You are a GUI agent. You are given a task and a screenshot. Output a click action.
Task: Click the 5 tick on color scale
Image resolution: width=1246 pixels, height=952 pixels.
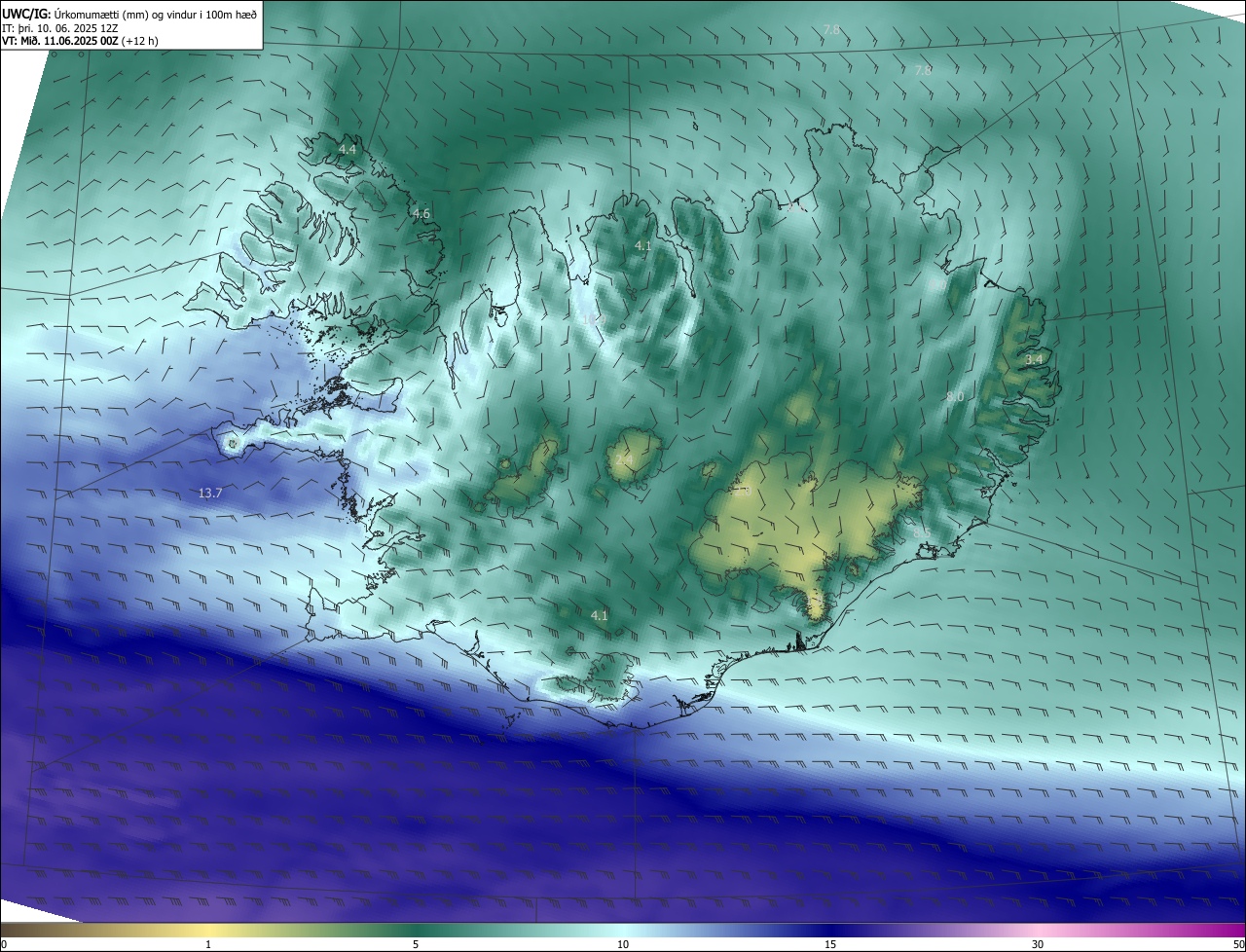416,944
